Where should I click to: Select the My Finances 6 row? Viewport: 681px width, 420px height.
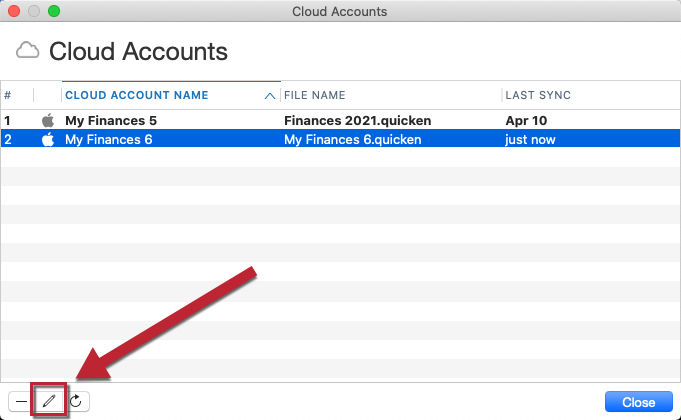(340, 139)
